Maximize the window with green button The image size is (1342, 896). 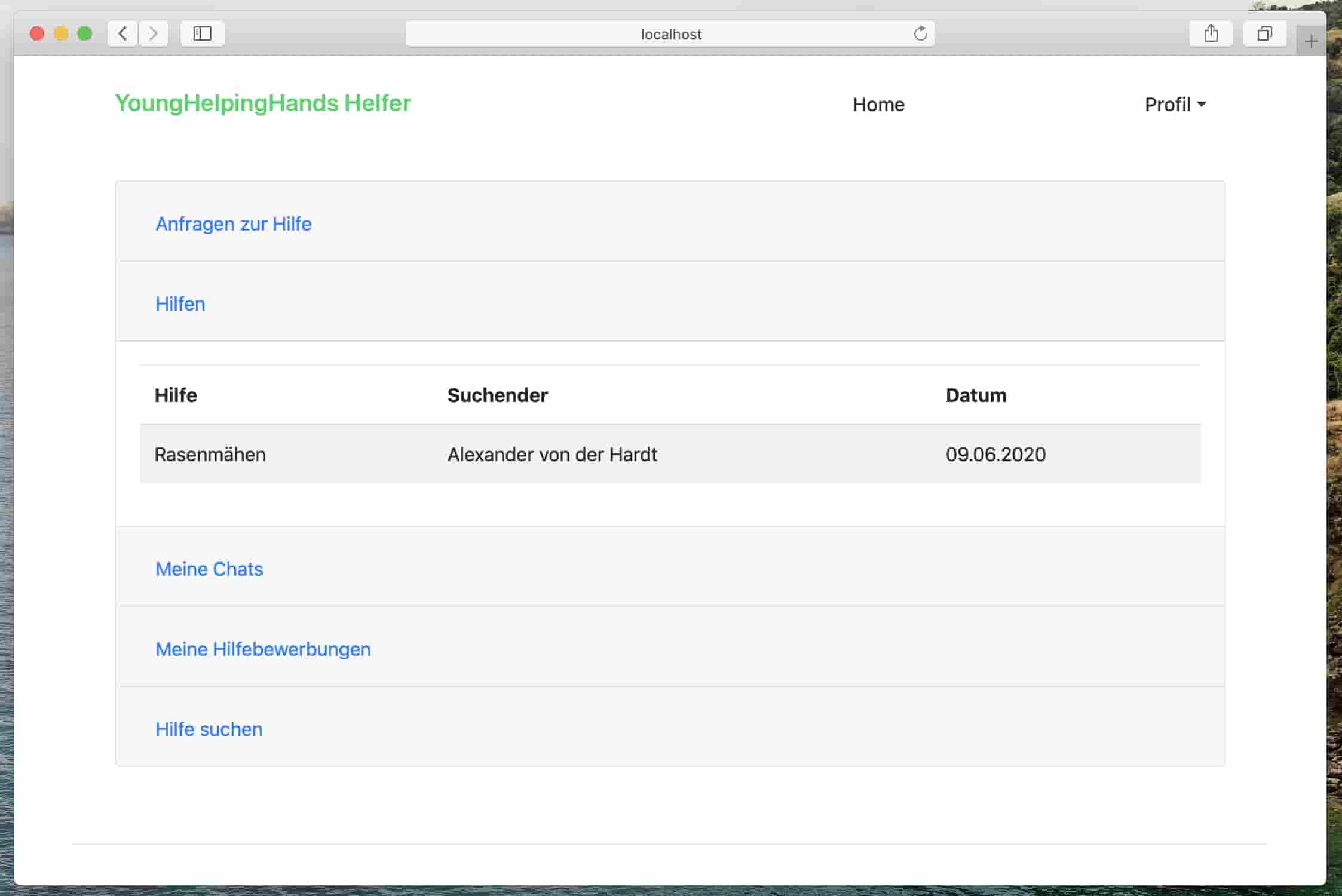[x=85, y=33]
